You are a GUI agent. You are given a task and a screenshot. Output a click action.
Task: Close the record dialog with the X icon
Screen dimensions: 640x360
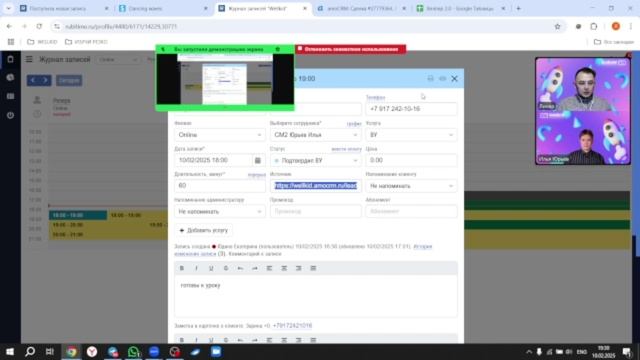pyautogui.click(x=454, y=79)
